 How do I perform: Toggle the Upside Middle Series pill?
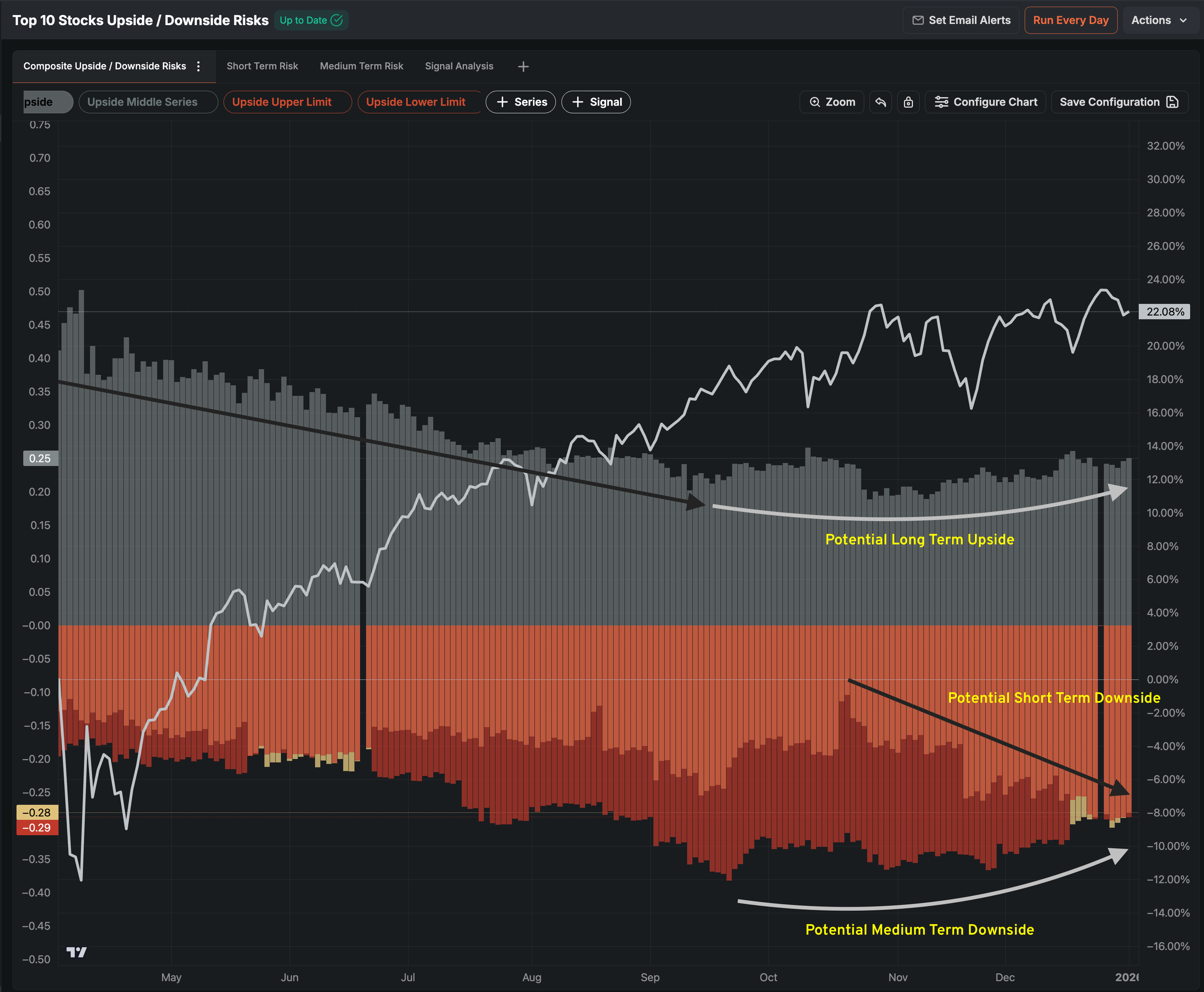tap(148, 102)
